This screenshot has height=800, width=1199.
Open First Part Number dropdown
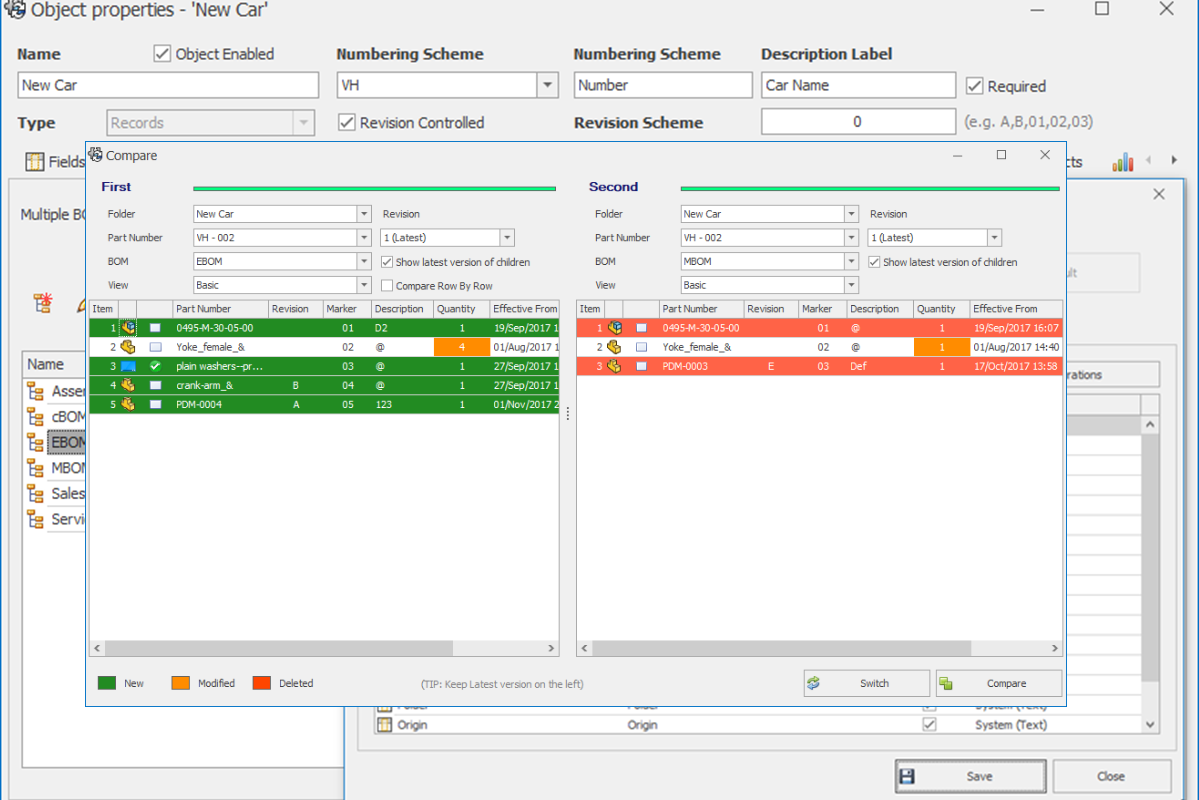tap(364, 238)
